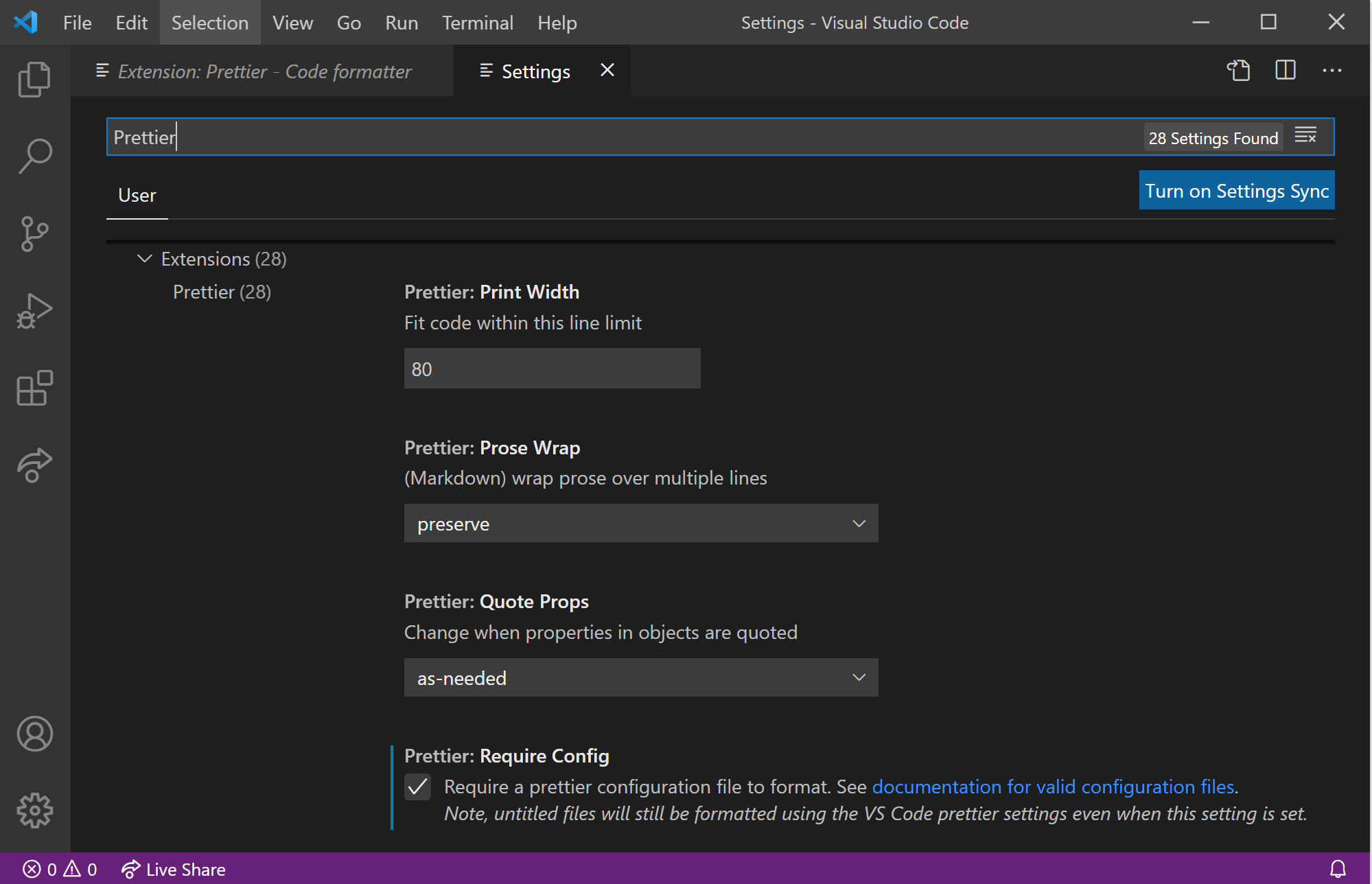Open the Quote Props as-needed dropdown
Image resolution: width=1372 pixels, height=884 pixels.
[640, 678]
